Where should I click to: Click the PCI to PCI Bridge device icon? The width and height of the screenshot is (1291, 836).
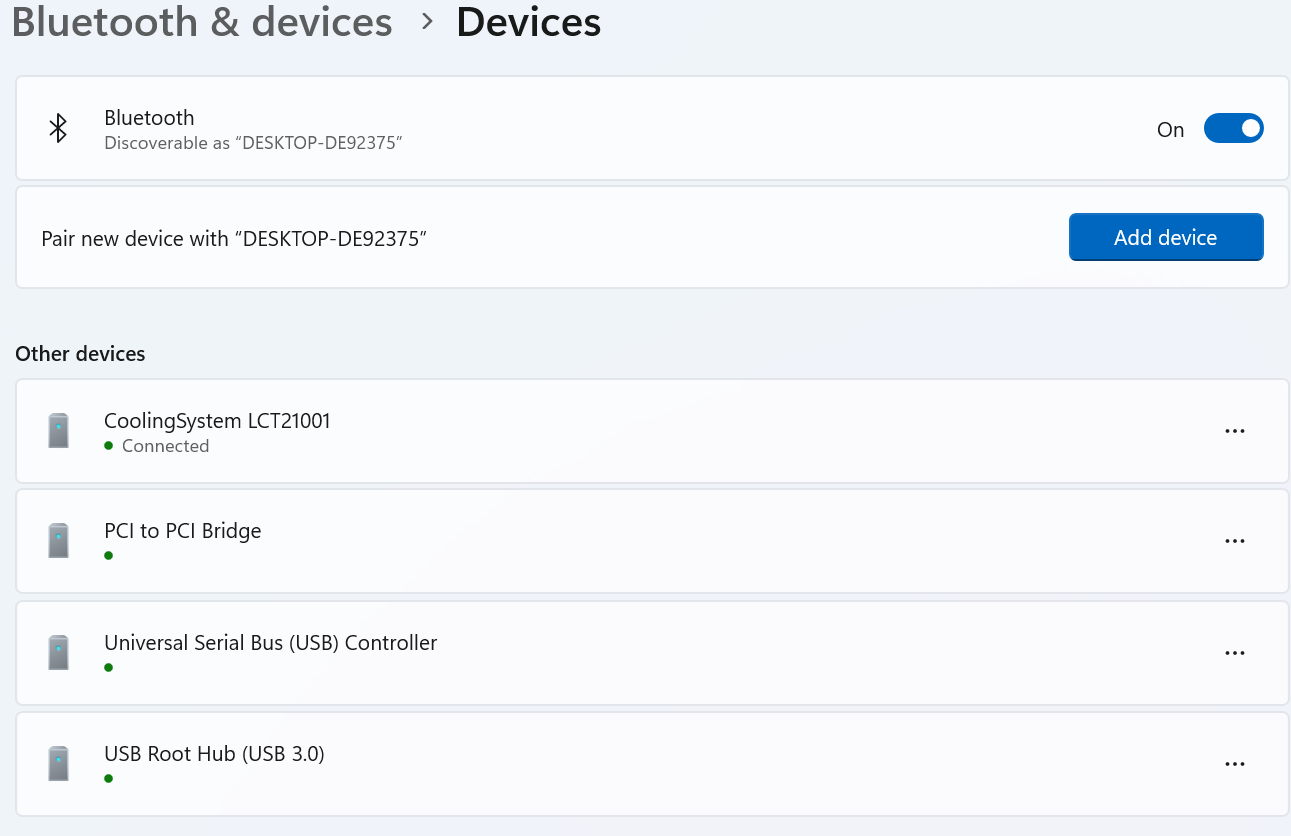59,541
